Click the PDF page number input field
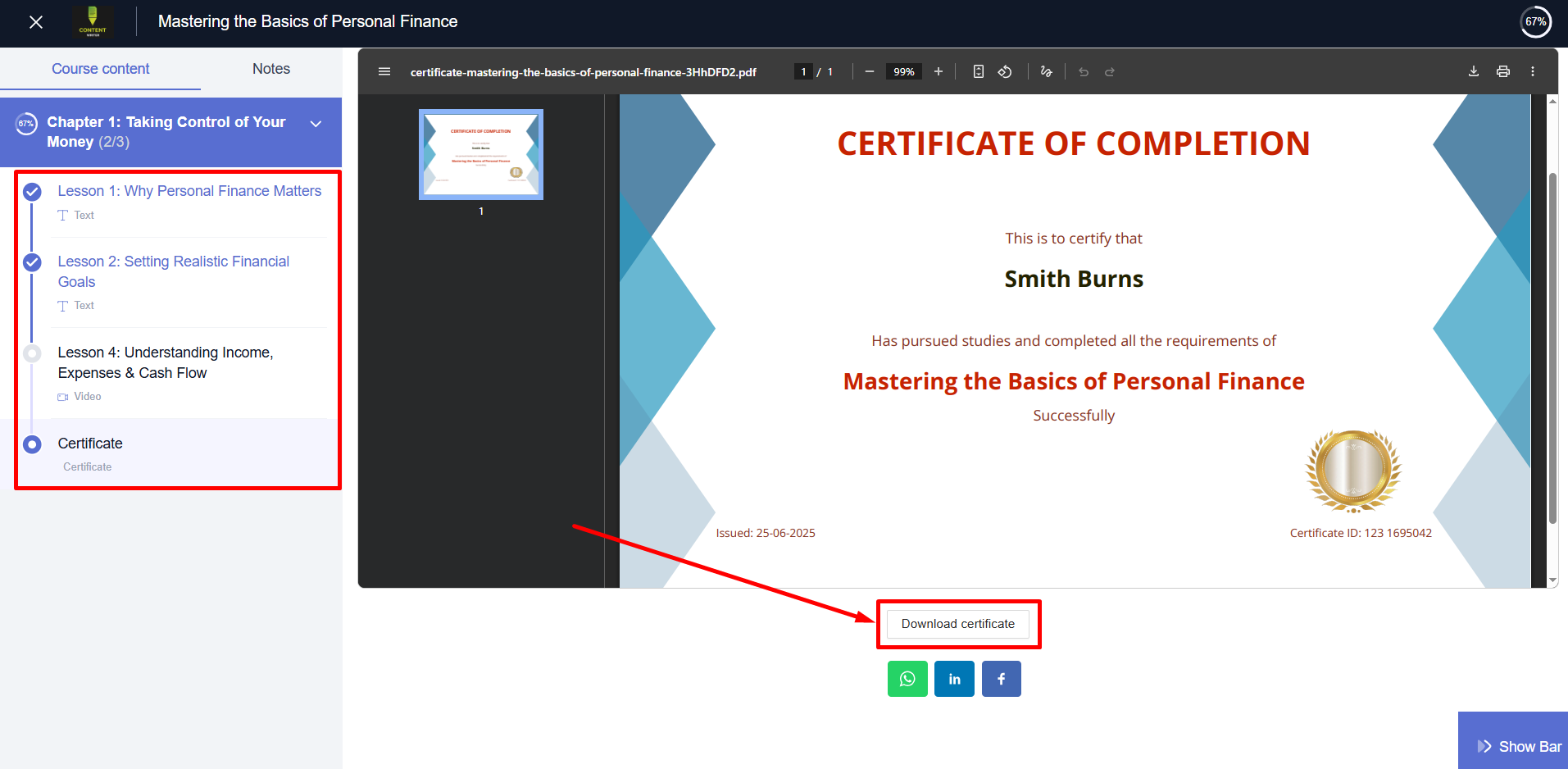The height and width of the screenshot is (769, 1568). tap(803, 72)
